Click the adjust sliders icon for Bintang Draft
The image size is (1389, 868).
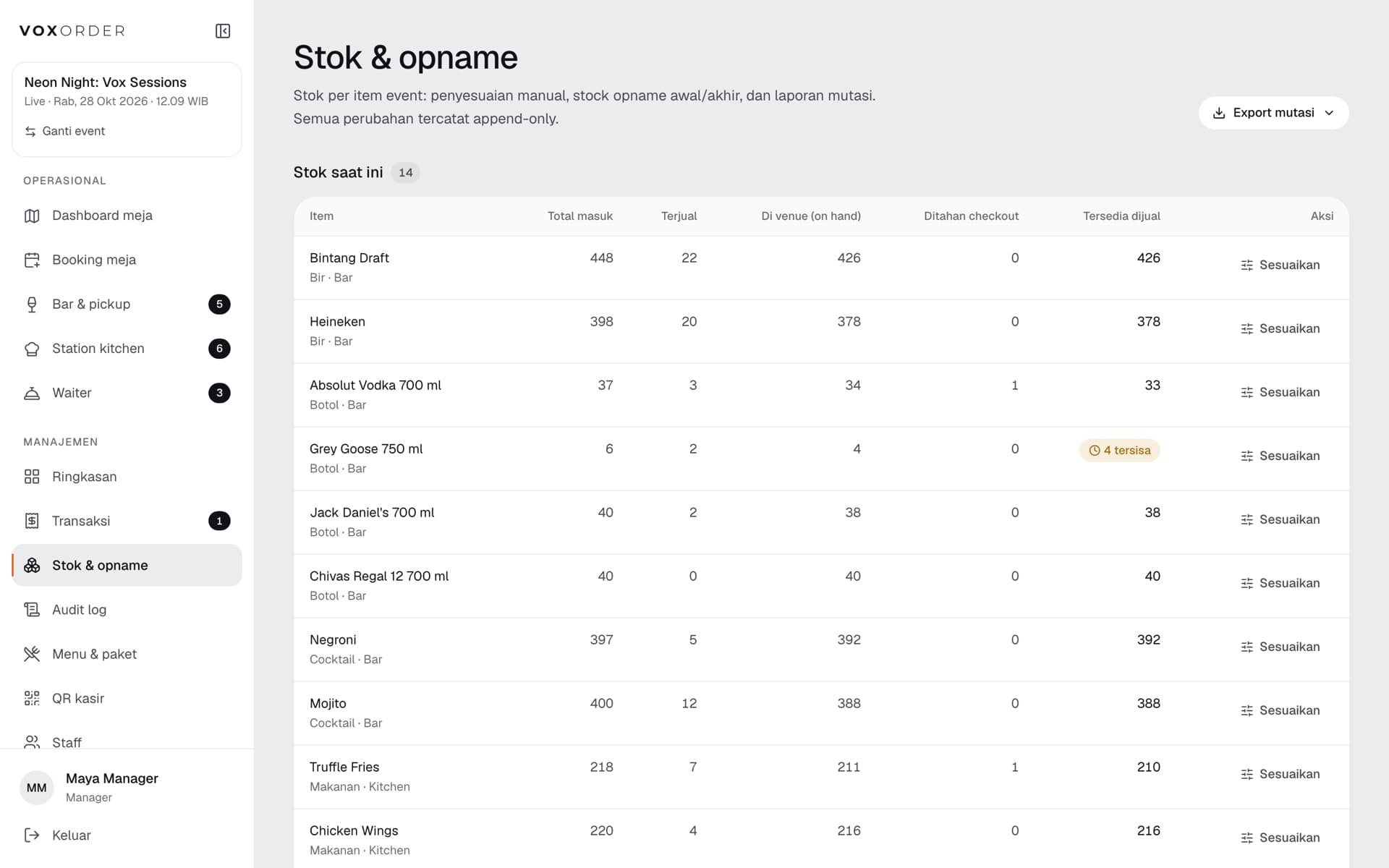(1246, 265)
